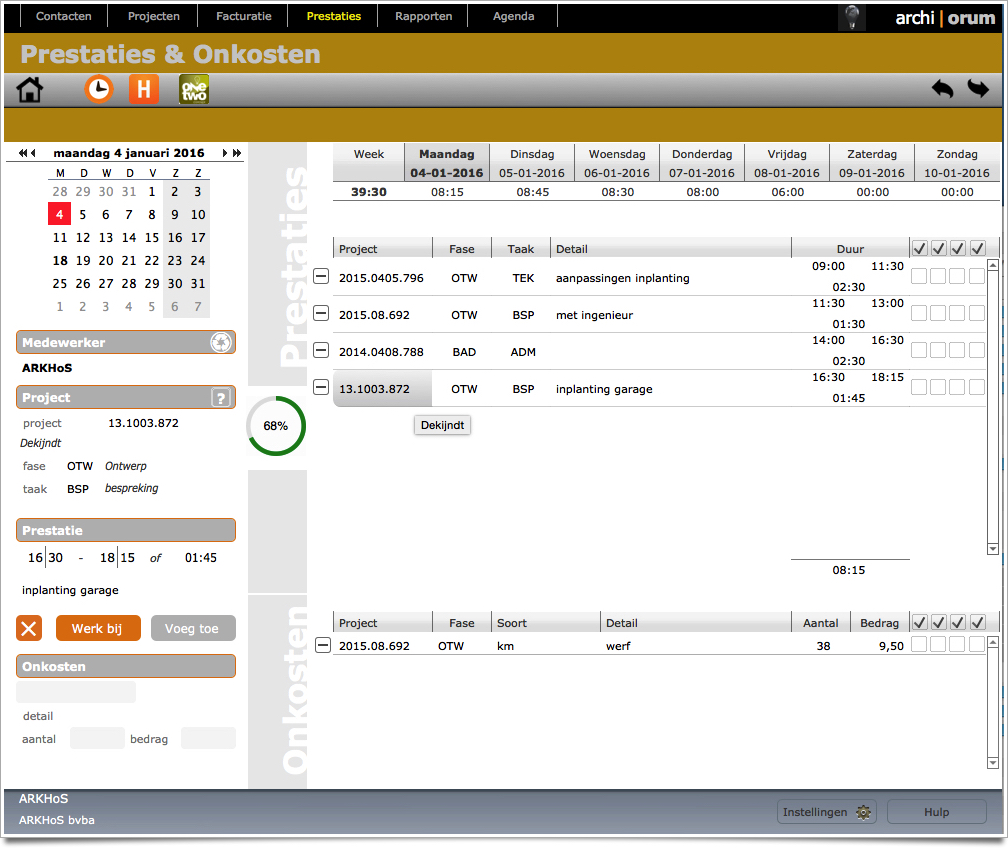
Task: Click the orange H toolbar icon
Action: tap(143, 89)
